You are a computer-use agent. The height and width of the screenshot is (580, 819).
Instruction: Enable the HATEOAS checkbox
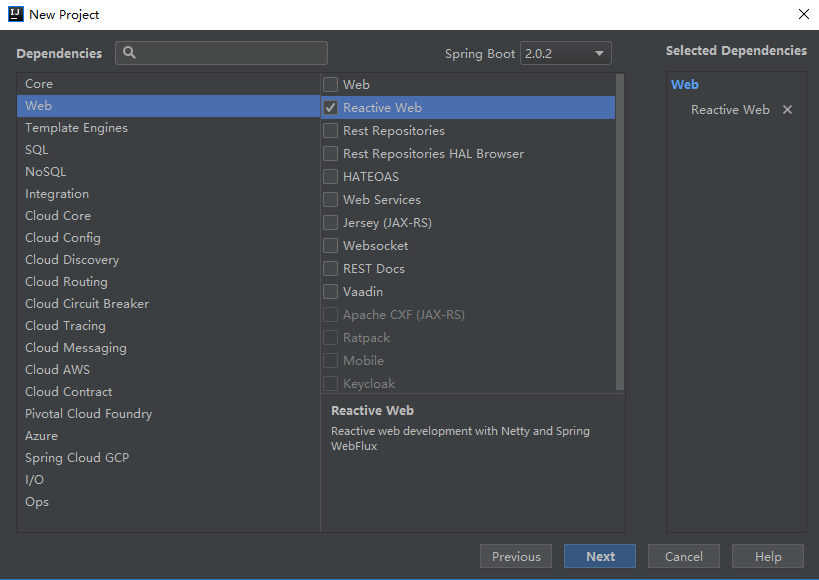(330, 176)
